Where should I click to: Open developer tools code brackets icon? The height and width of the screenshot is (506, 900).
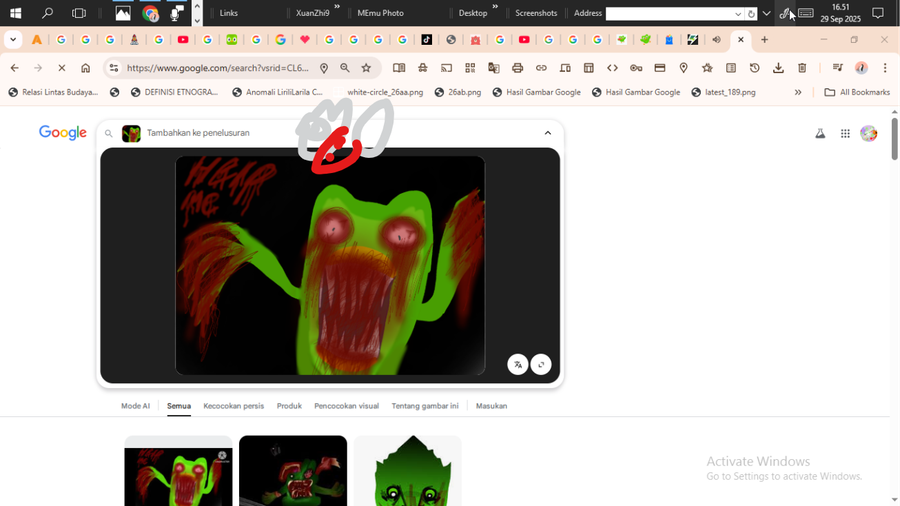click(612, 68)
